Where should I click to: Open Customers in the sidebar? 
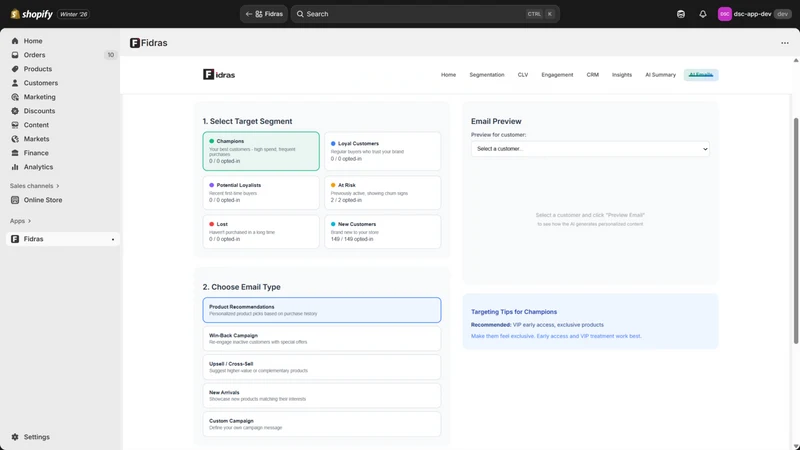40,83
